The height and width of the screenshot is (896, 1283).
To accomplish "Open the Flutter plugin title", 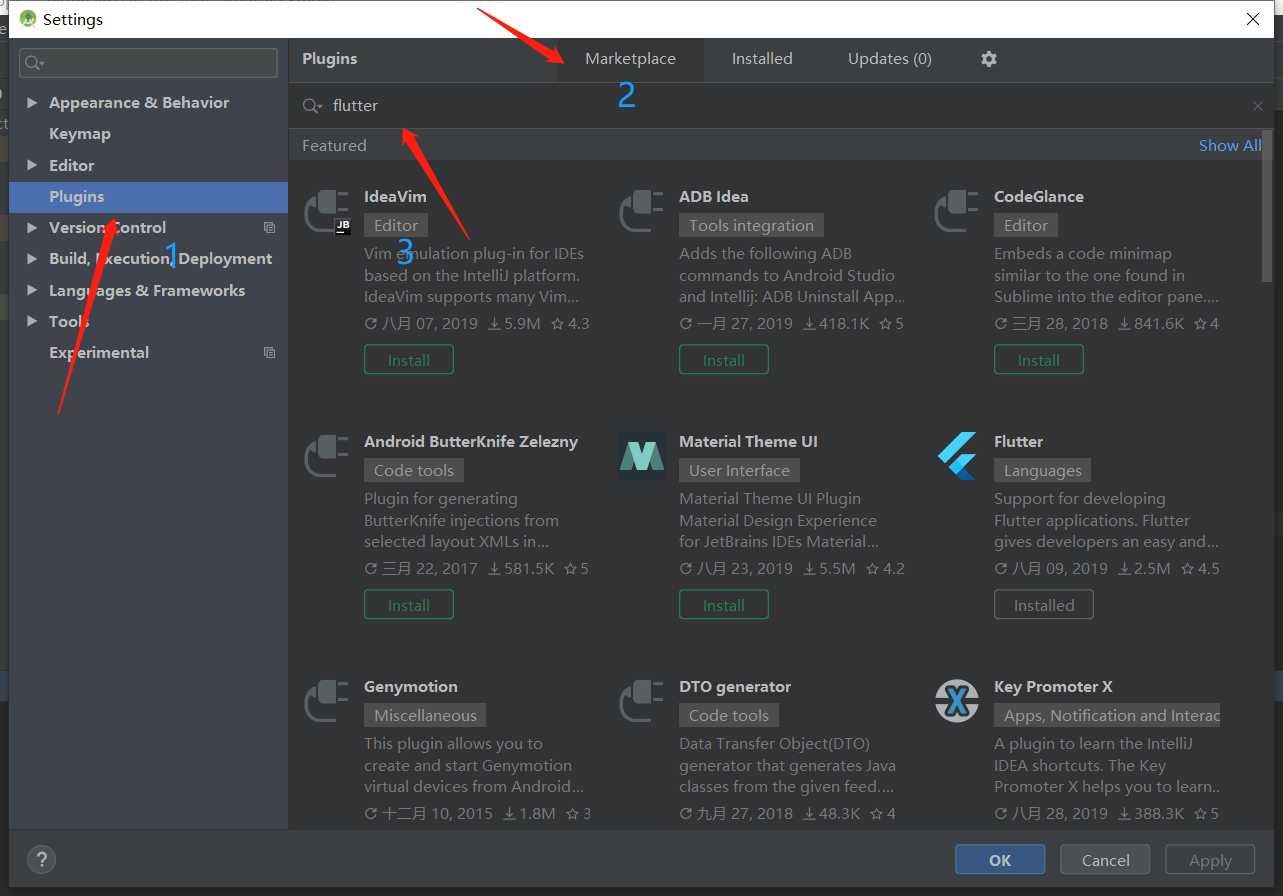I will pyautogui.click(x=1018, y=442).
